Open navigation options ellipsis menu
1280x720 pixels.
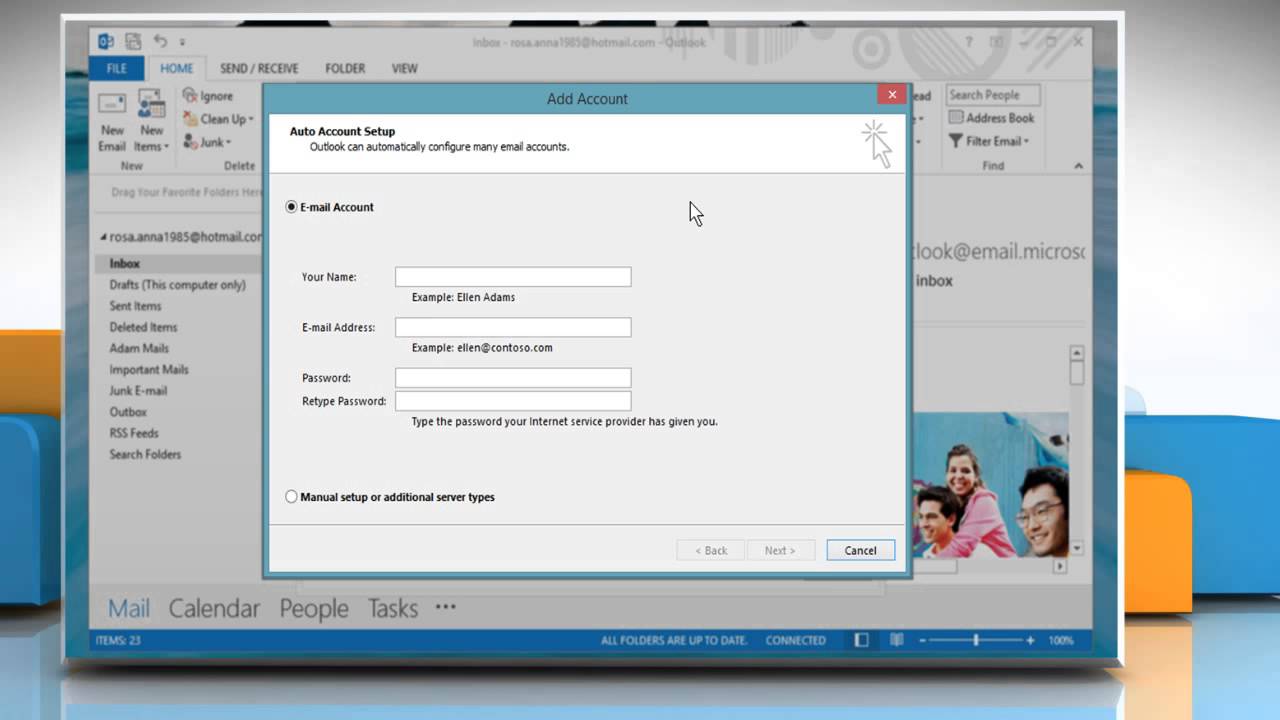pos(445,606)
